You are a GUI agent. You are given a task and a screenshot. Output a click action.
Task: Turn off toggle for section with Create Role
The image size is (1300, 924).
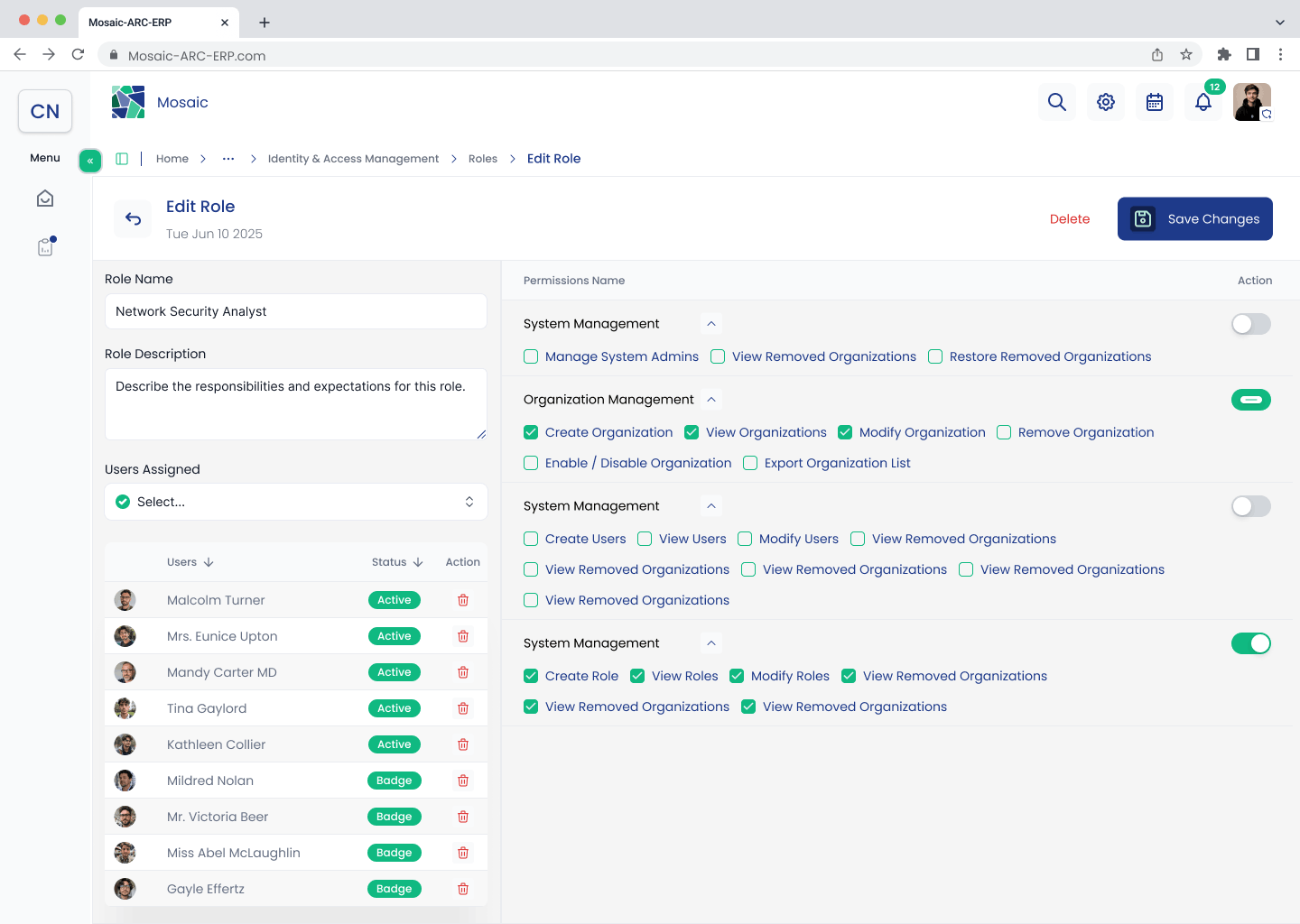pos(1251,643)
